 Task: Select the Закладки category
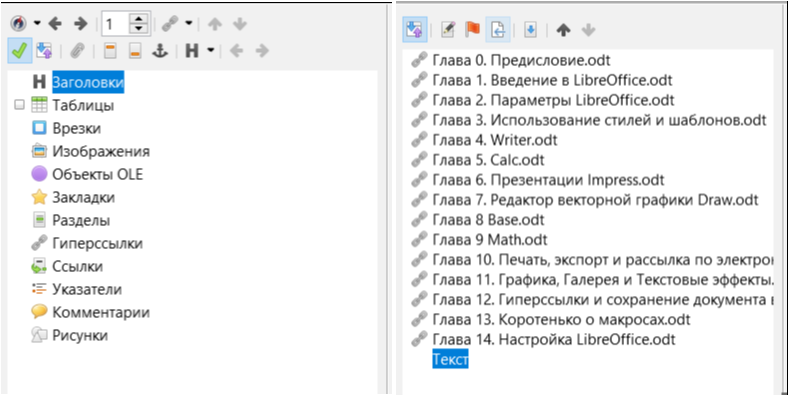coord(83,198)
